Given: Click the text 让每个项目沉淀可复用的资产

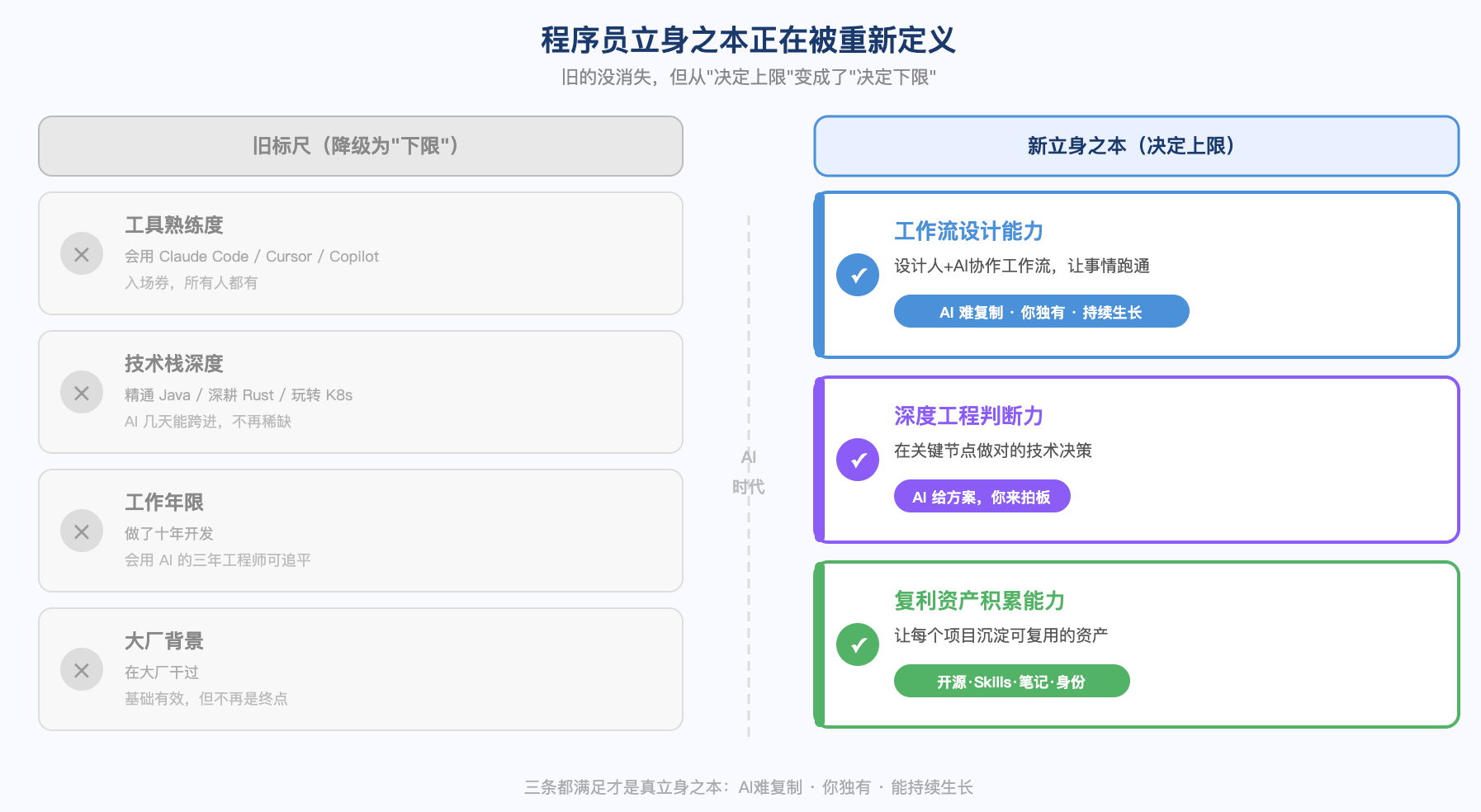Looking at the screenshot, I should tap(1001, 635).
